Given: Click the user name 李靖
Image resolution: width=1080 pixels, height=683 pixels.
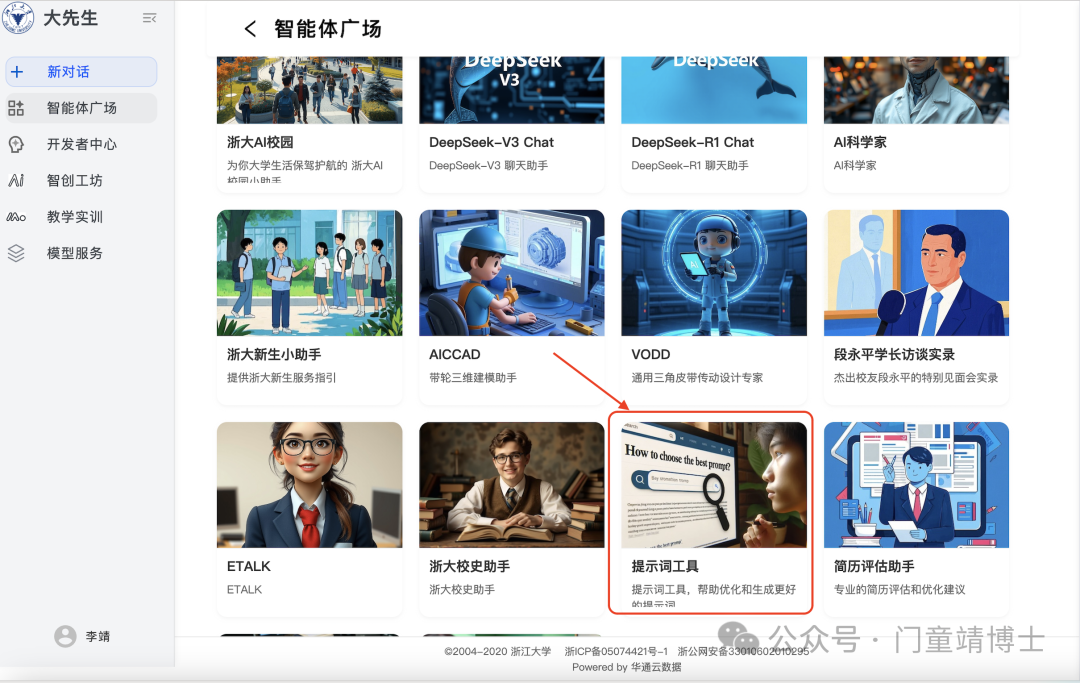Looking at the screenshot, I should [x=98, y=636].
